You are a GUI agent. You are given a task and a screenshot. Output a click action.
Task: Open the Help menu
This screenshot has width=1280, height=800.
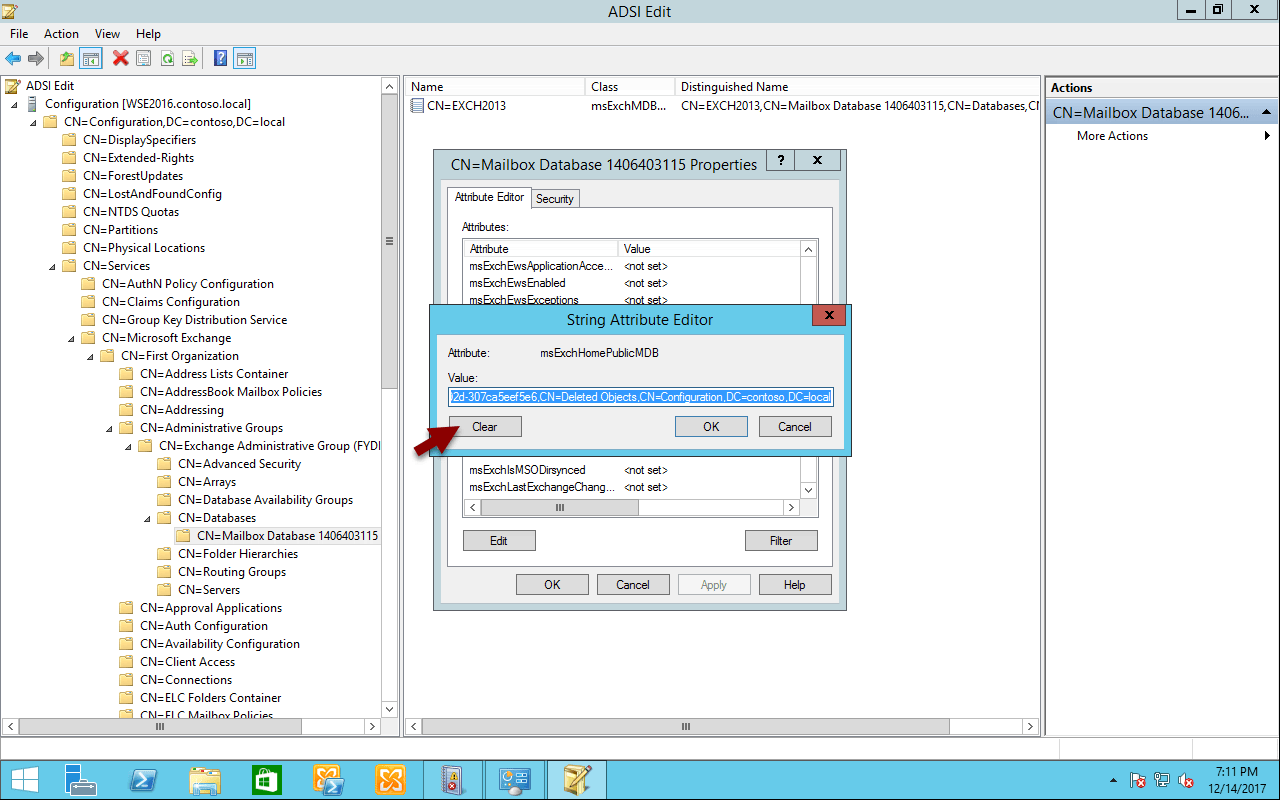pos(148,34)
